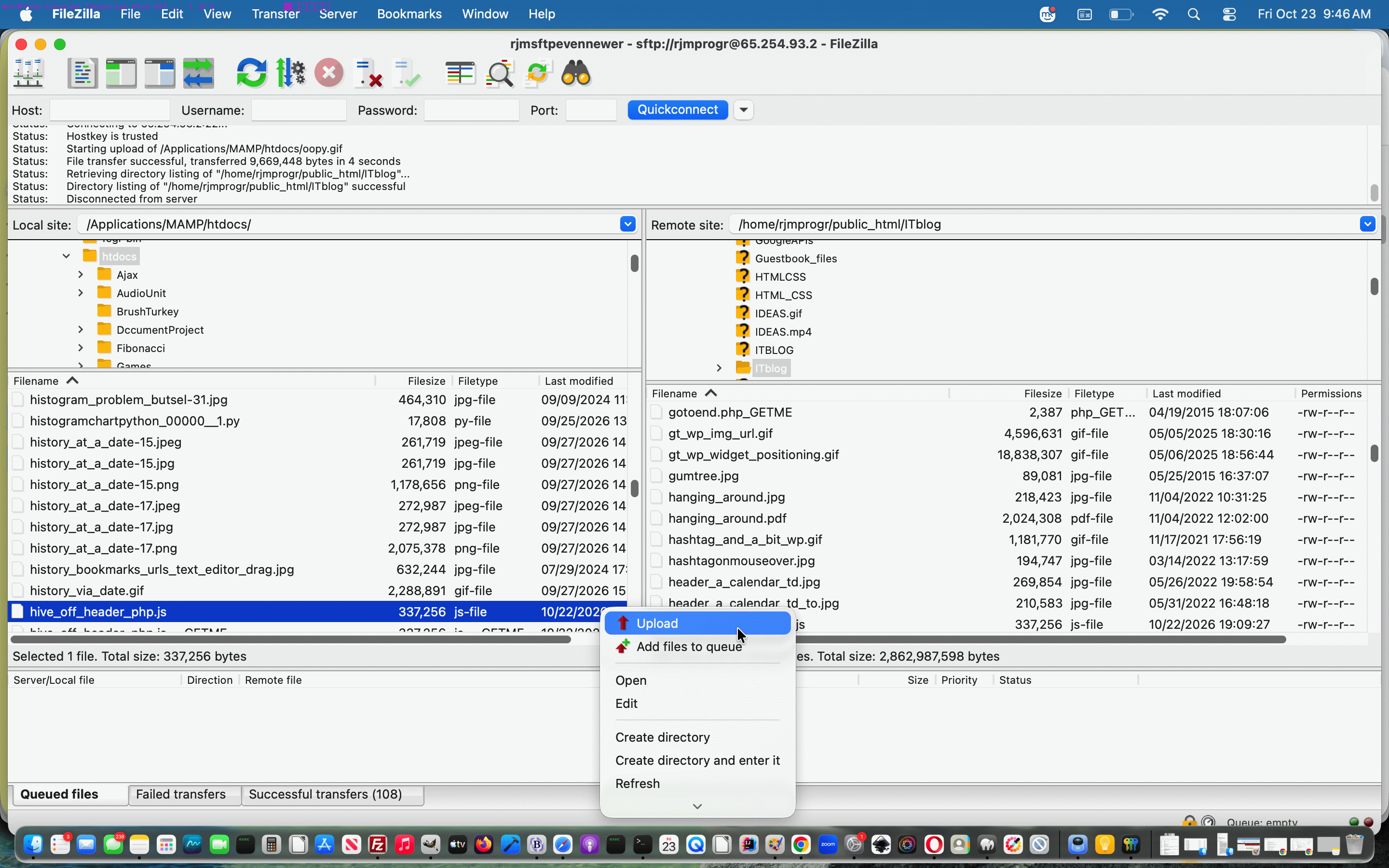Open Quickconnect history dropdown arrow
Image resolution: width=1389 pixels, height=868 pixels.
coord(743,109)
